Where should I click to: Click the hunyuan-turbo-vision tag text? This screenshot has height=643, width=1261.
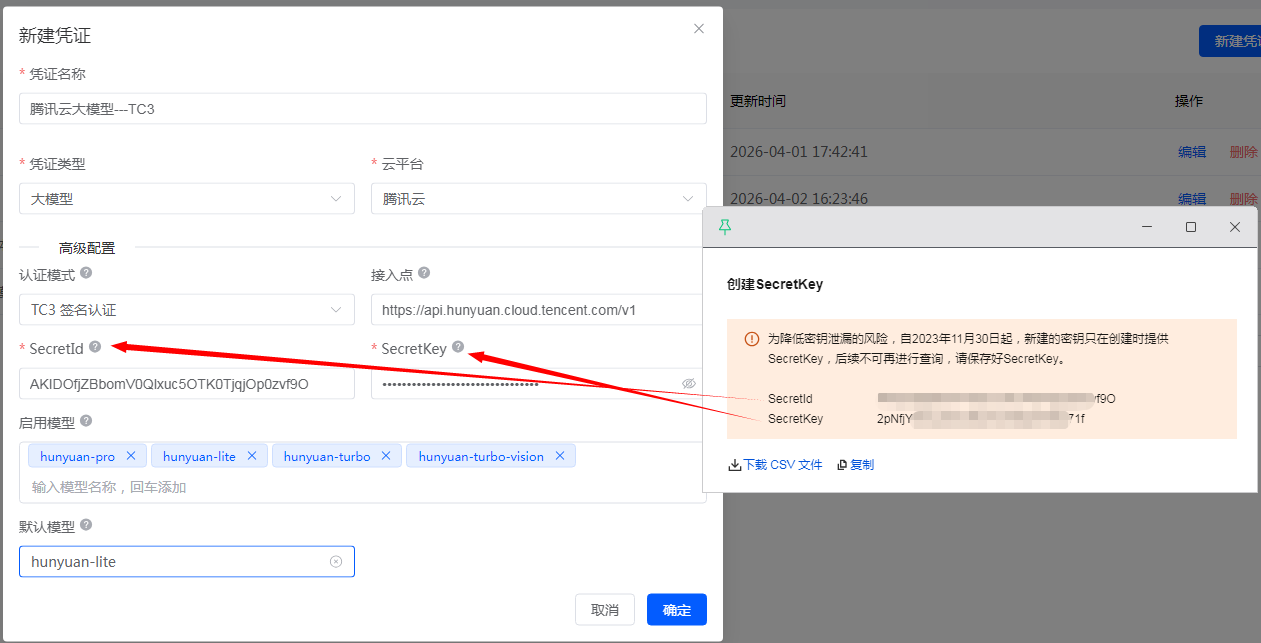[481, 456]
